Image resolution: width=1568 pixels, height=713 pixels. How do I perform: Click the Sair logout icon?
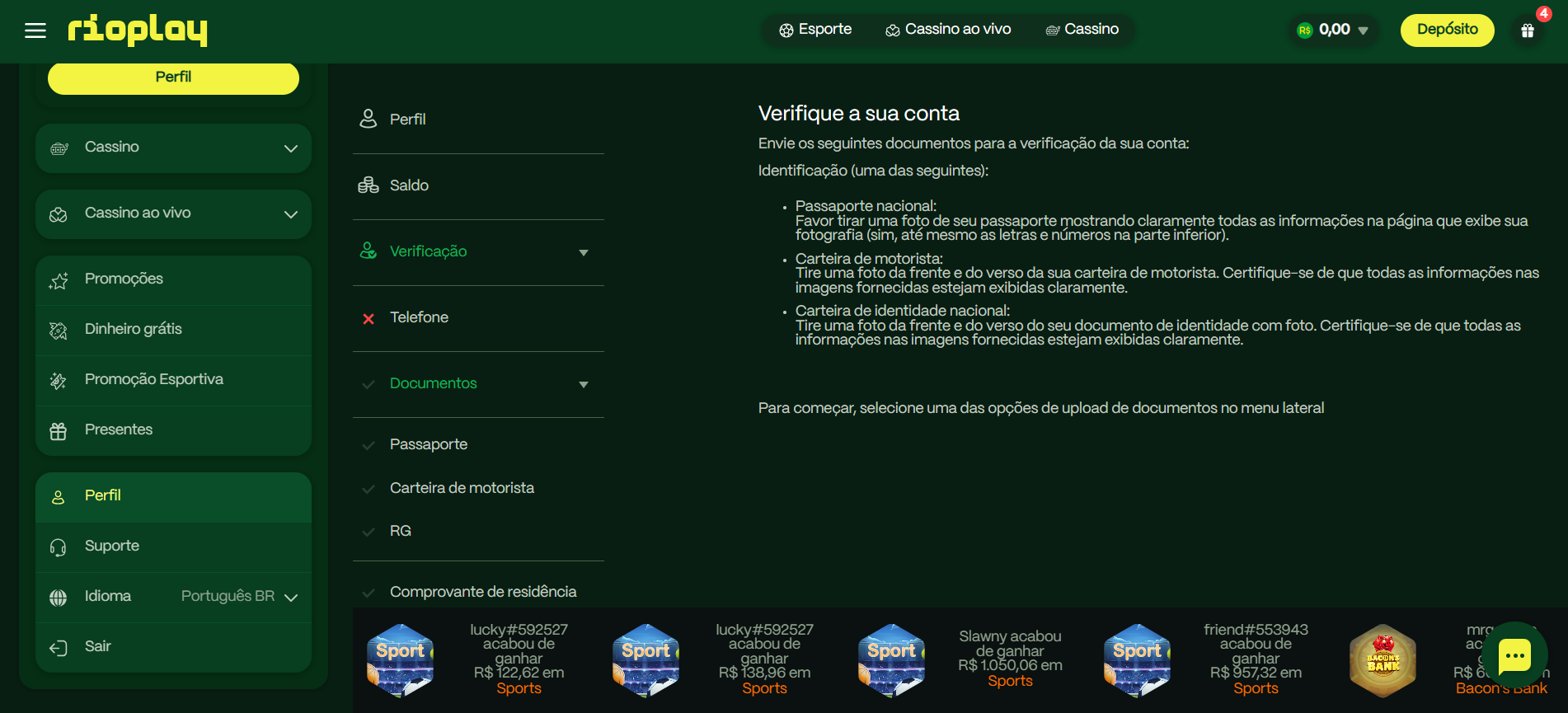pyautogui.click(x=59, y=647)
